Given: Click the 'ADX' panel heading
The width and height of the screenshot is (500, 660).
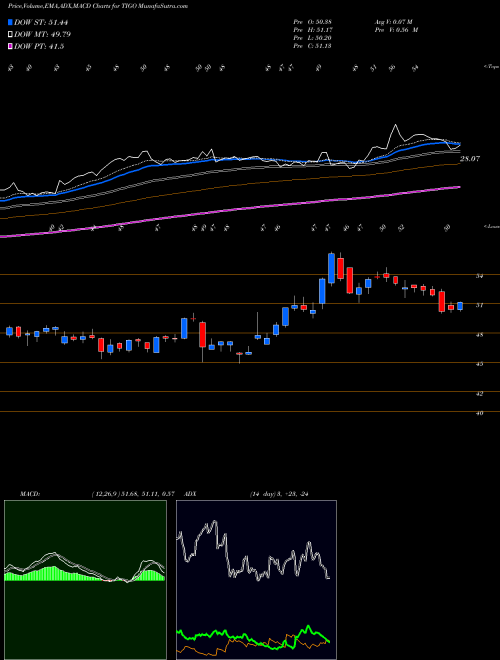Looking at the screenshot, I should click(x=190, y=494).
